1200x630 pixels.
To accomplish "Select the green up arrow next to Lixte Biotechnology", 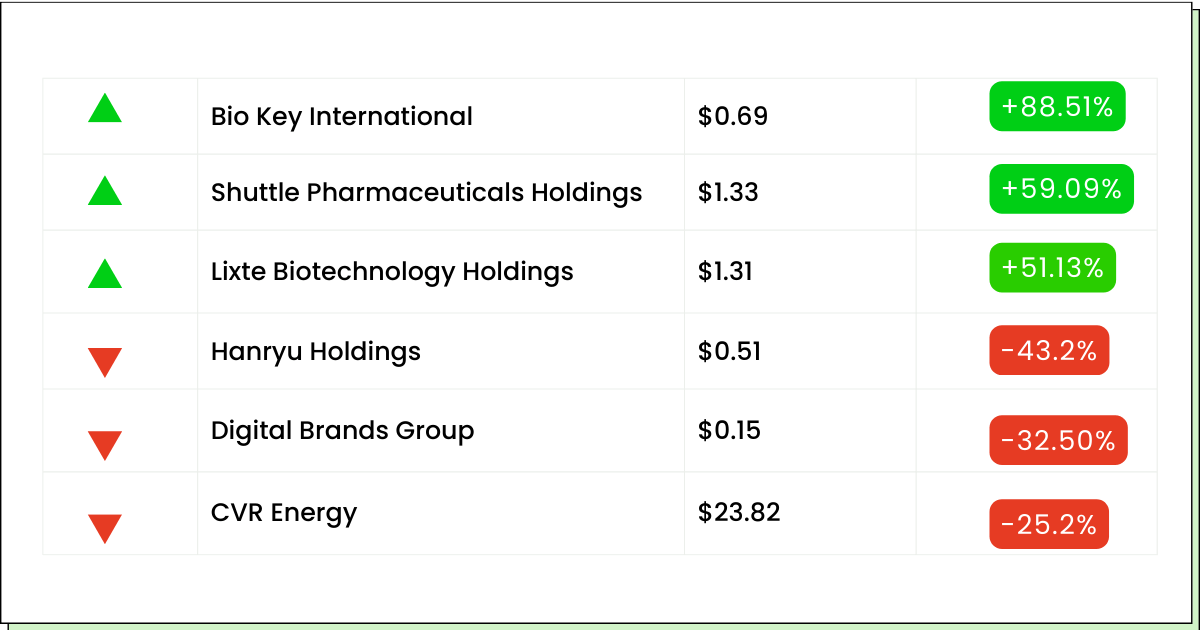I will click(x=105, y=273).
